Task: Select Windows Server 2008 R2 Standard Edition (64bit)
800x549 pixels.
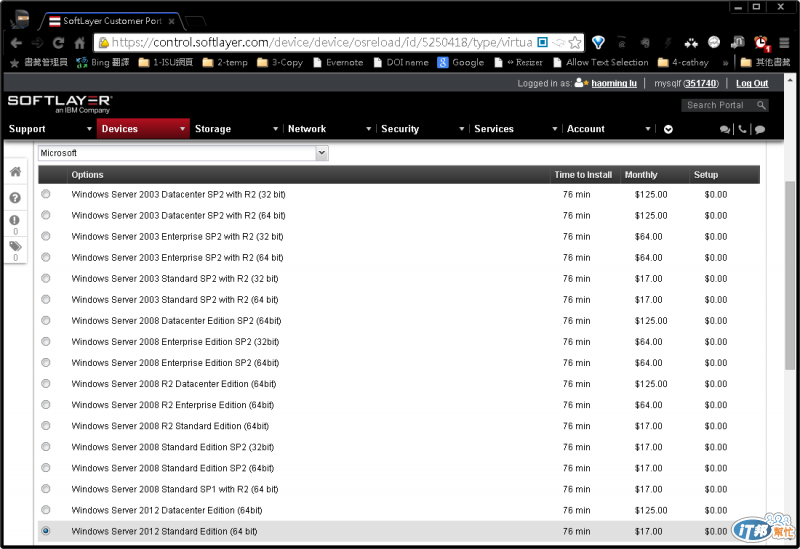Action: tap(46, 426)
